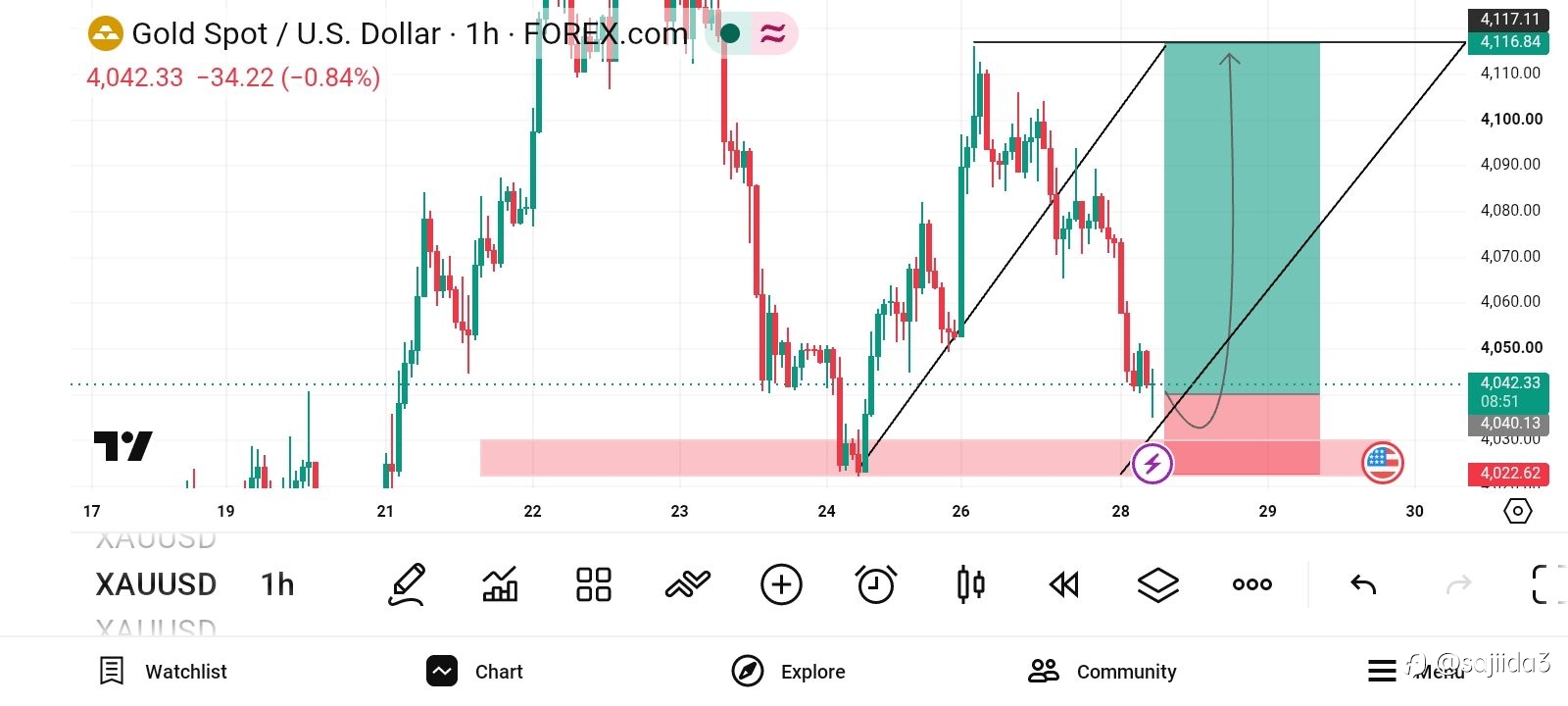Open the drawing tools pencil icon
1568x706 pixels.
(407, 584)
